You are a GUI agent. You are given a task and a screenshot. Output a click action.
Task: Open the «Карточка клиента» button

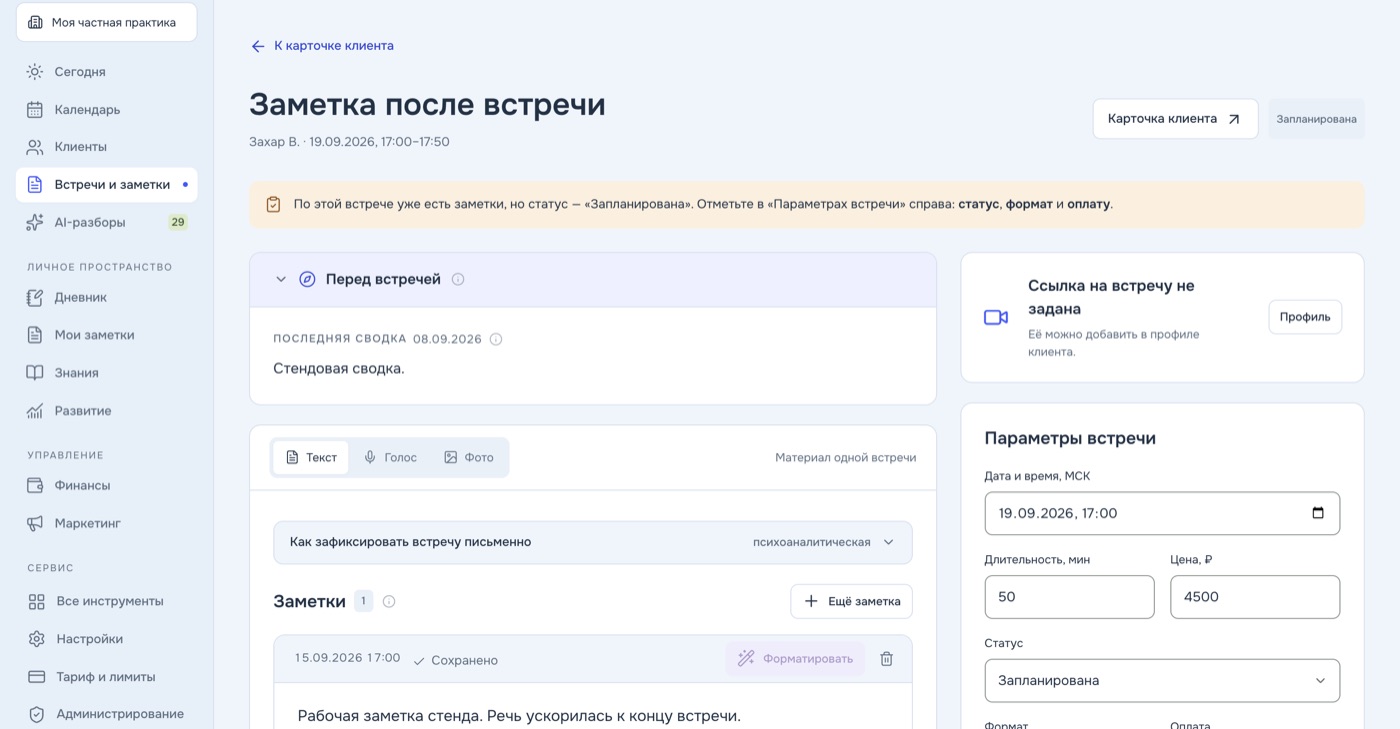[1175, 119]
